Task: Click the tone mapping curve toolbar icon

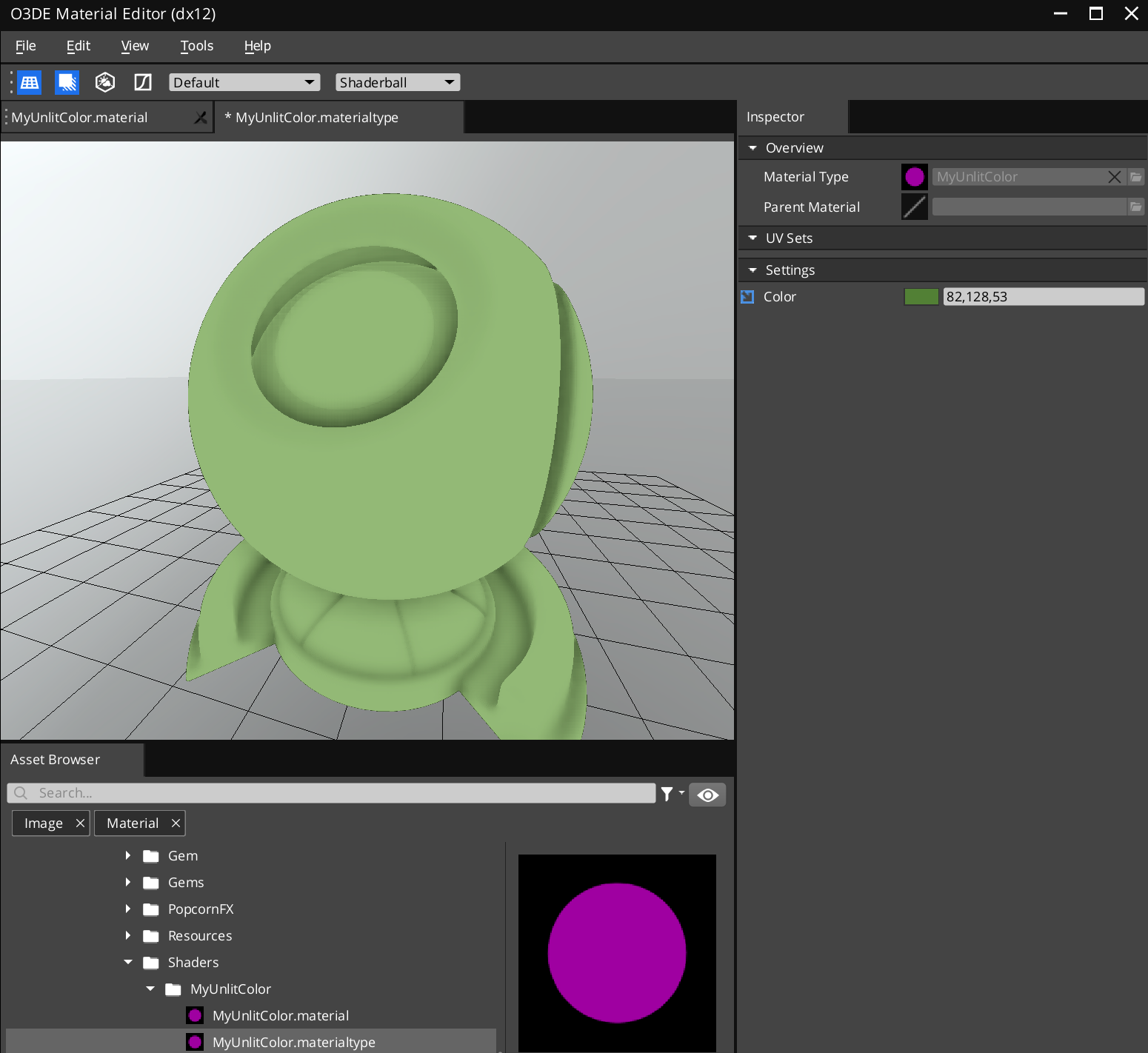Action: [143, 82]
